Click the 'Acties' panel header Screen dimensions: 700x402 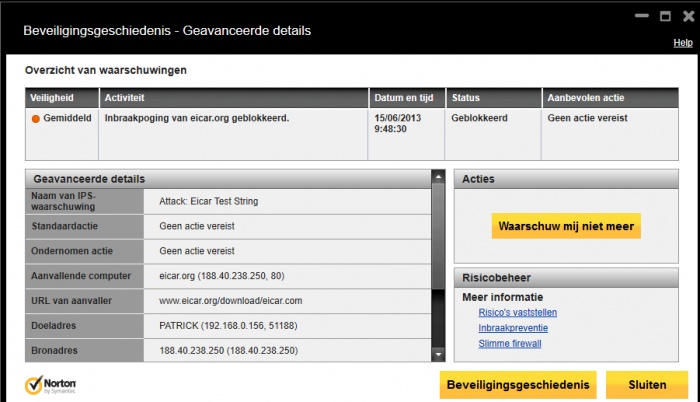click(566, 179)
